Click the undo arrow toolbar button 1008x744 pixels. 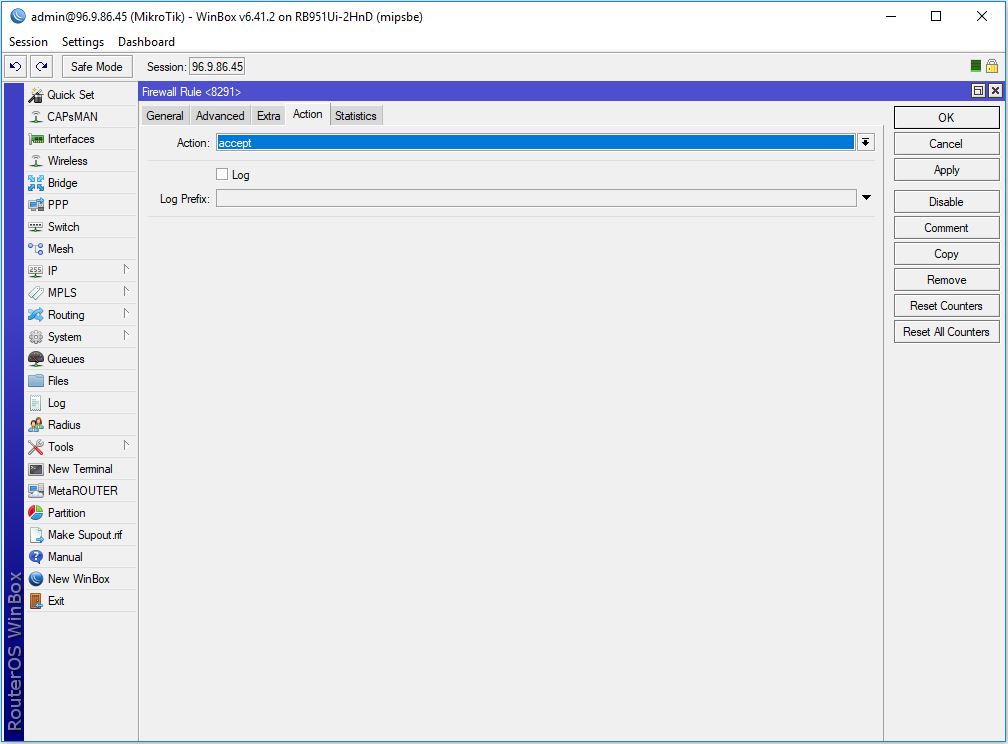(15, 66)
